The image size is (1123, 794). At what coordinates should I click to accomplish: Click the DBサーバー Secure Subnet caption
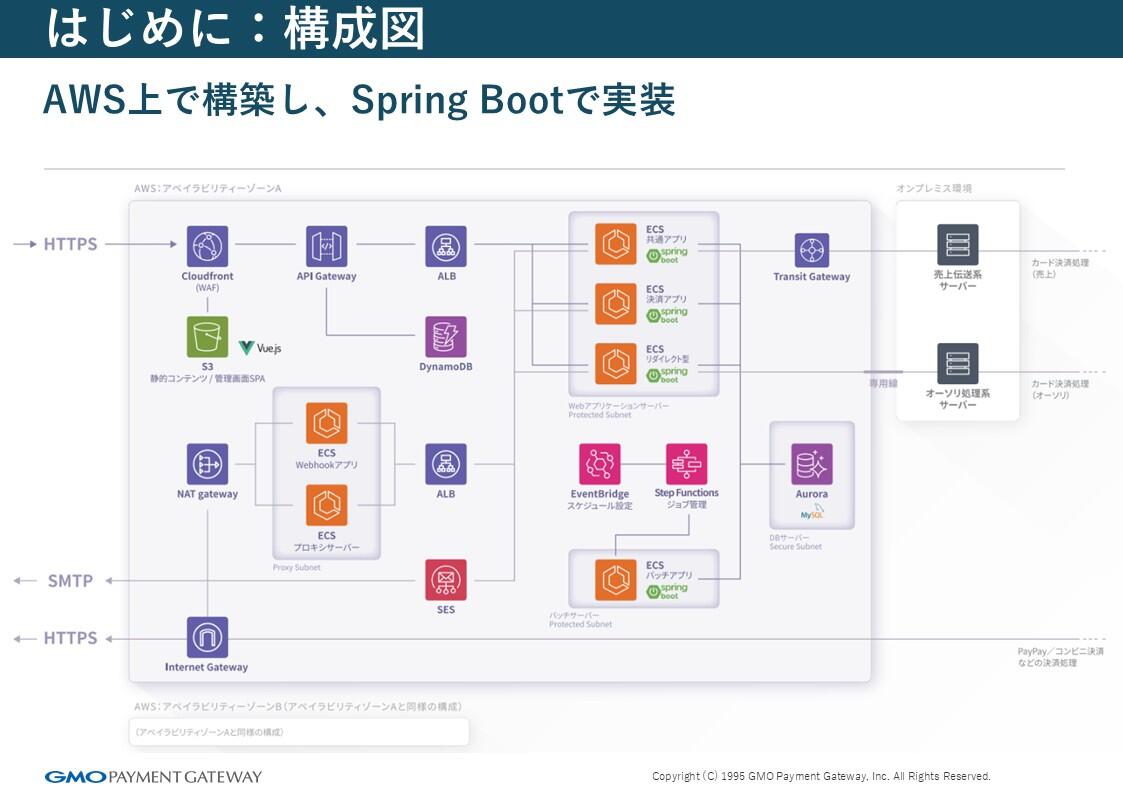click(x=796, y=542)
